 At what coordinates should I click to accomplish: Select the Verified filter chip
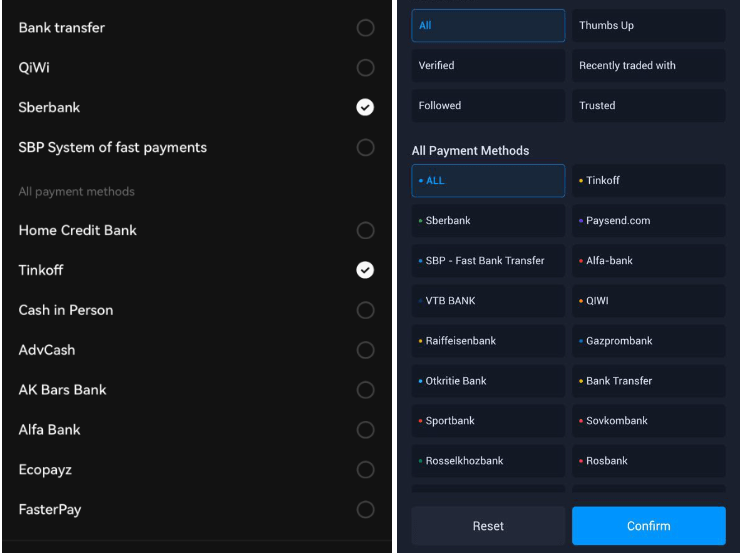click(488, 66)
